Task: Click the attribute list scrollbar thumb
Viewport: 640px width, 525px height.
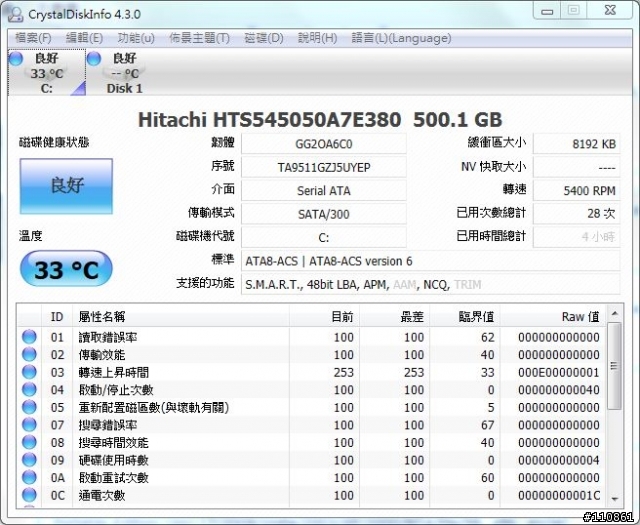Action: (x=614, y=365)
